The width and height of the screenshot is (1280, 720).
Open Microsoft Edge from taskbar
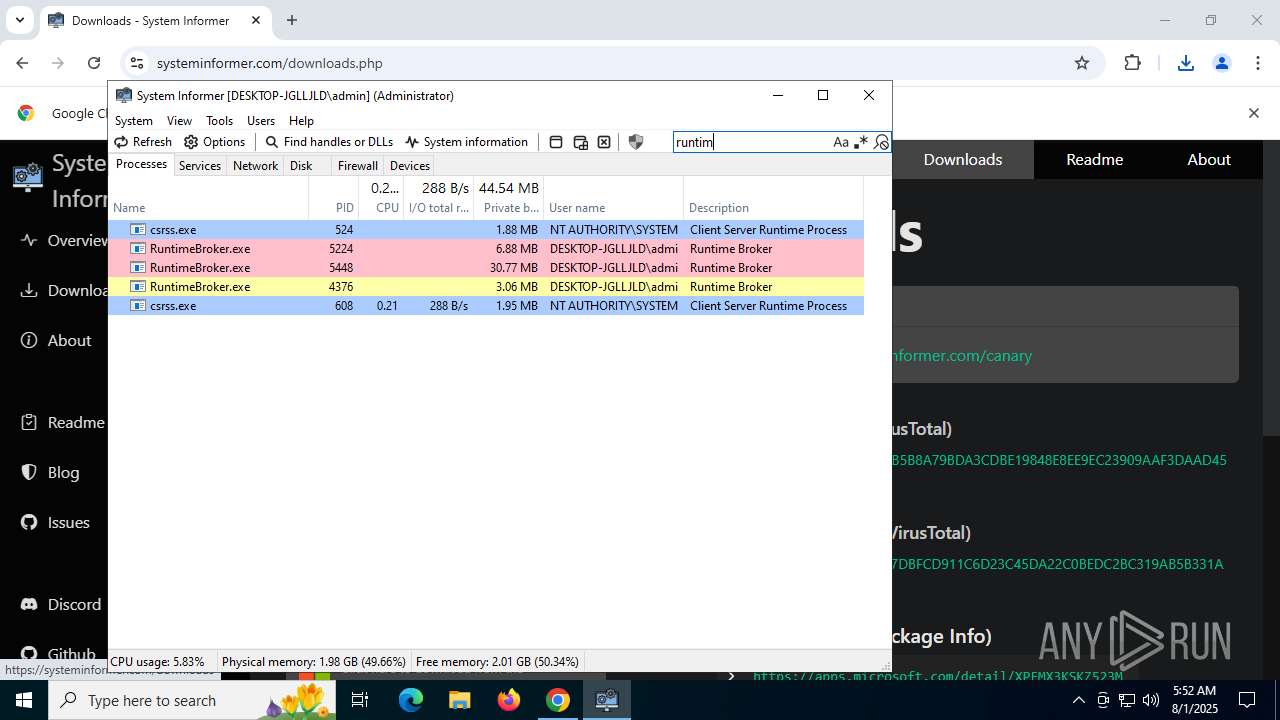(411, 700)
